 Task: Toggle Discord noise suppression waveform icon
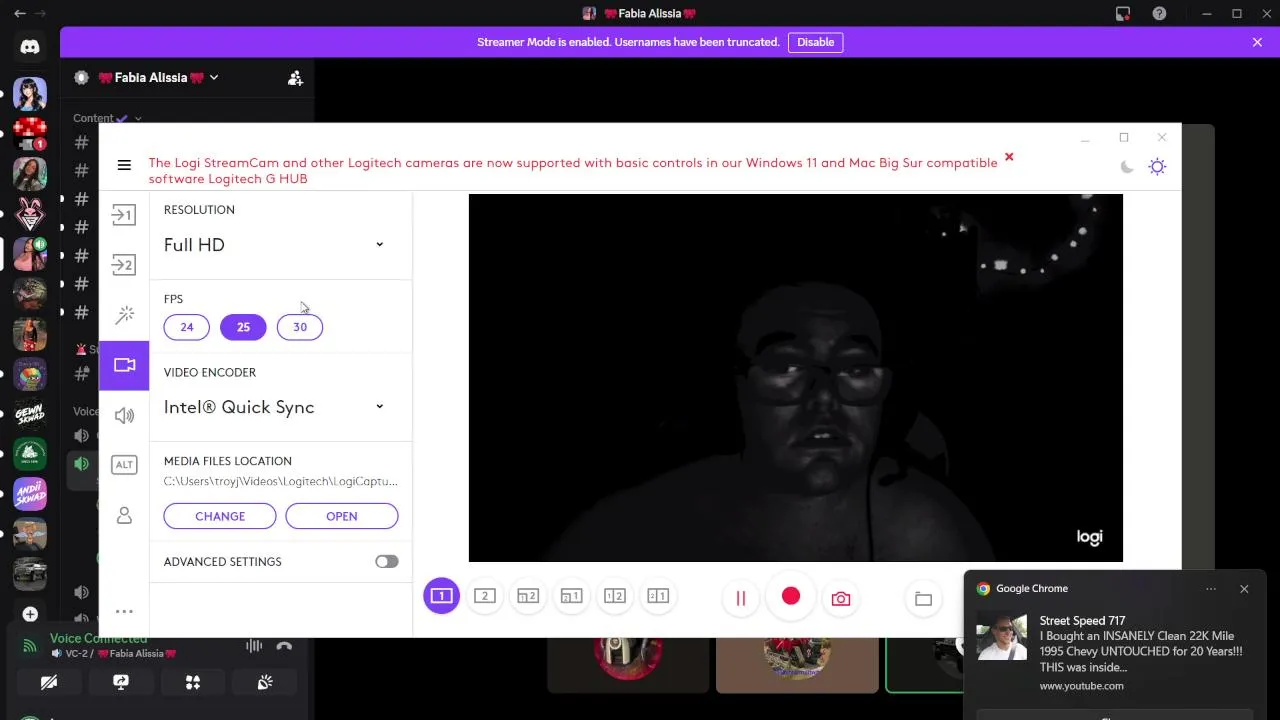pos(255,646)
